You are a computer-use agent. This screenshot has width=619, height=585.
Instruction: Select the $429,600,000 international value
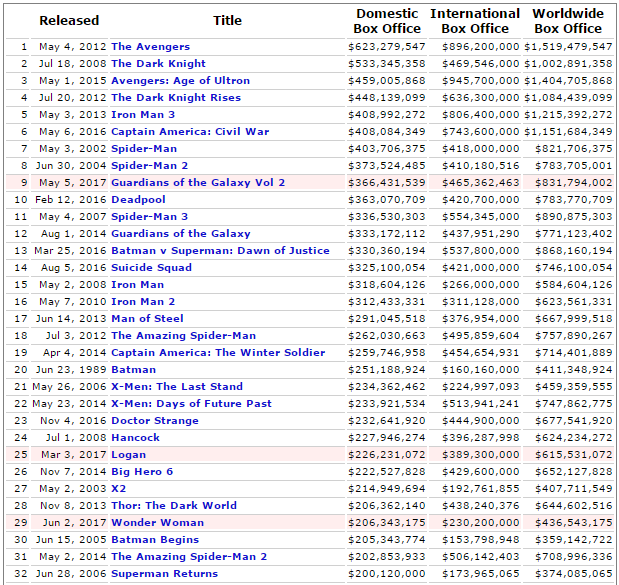coord(480,471)
